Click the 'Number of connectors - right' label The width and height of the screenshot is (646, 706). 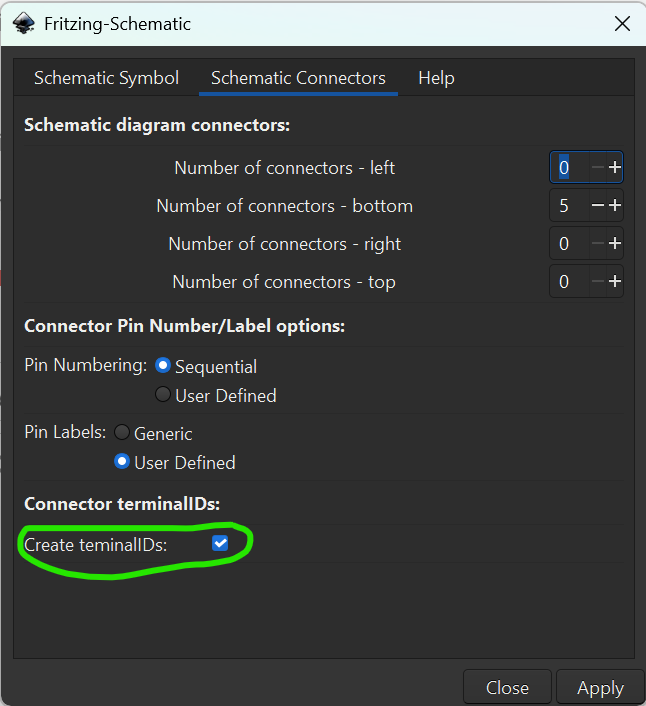click(285, 244)
